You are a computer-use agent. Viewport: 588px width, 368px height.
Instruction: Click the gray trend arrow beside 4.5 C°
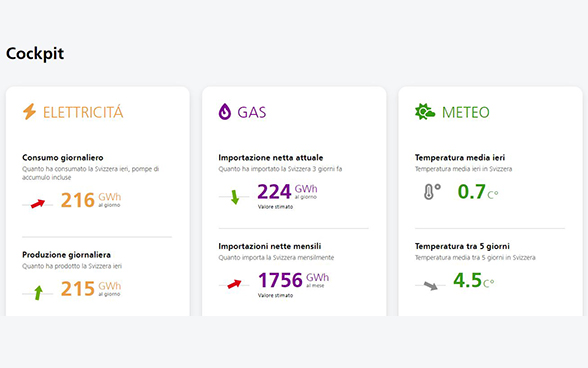pos(430,285)
